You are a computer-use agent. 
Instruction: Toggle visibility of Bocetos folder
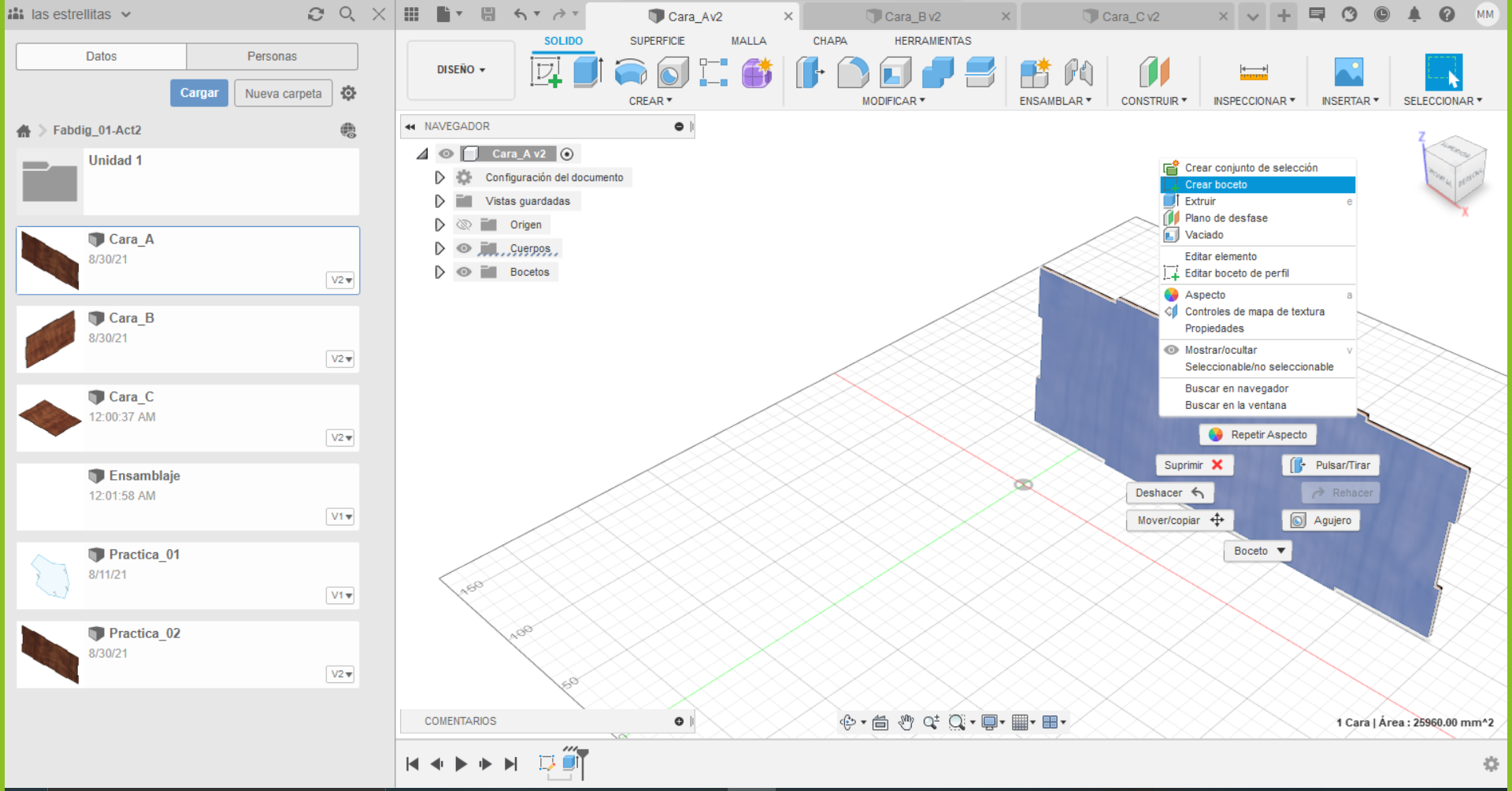[x=464, y=272]
